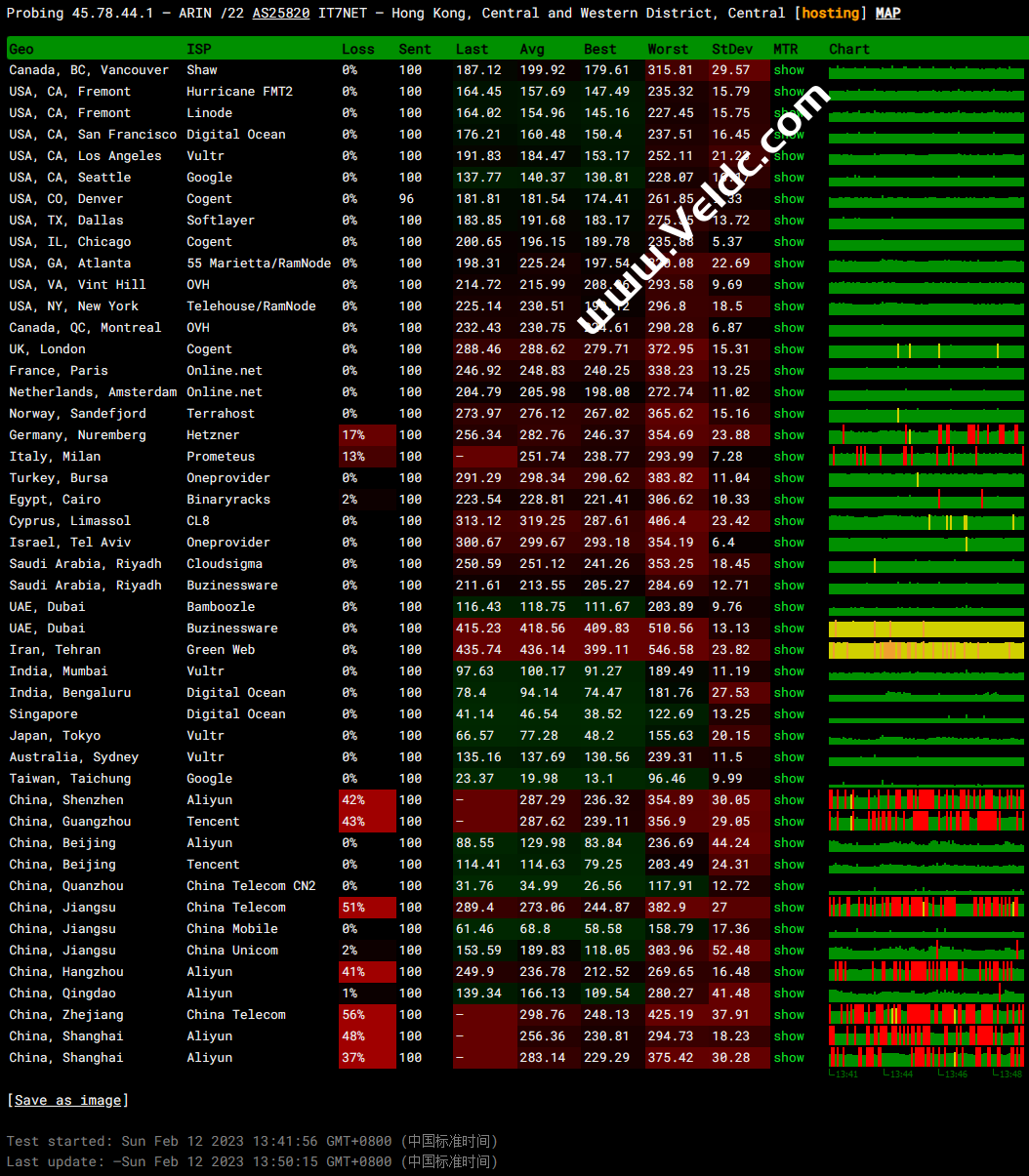Image resolution: width=1029 pixels, height=1176 pixels.
Task: Show MTR for Quanzhou China Telecom CN2
Action: pos(789,886)
